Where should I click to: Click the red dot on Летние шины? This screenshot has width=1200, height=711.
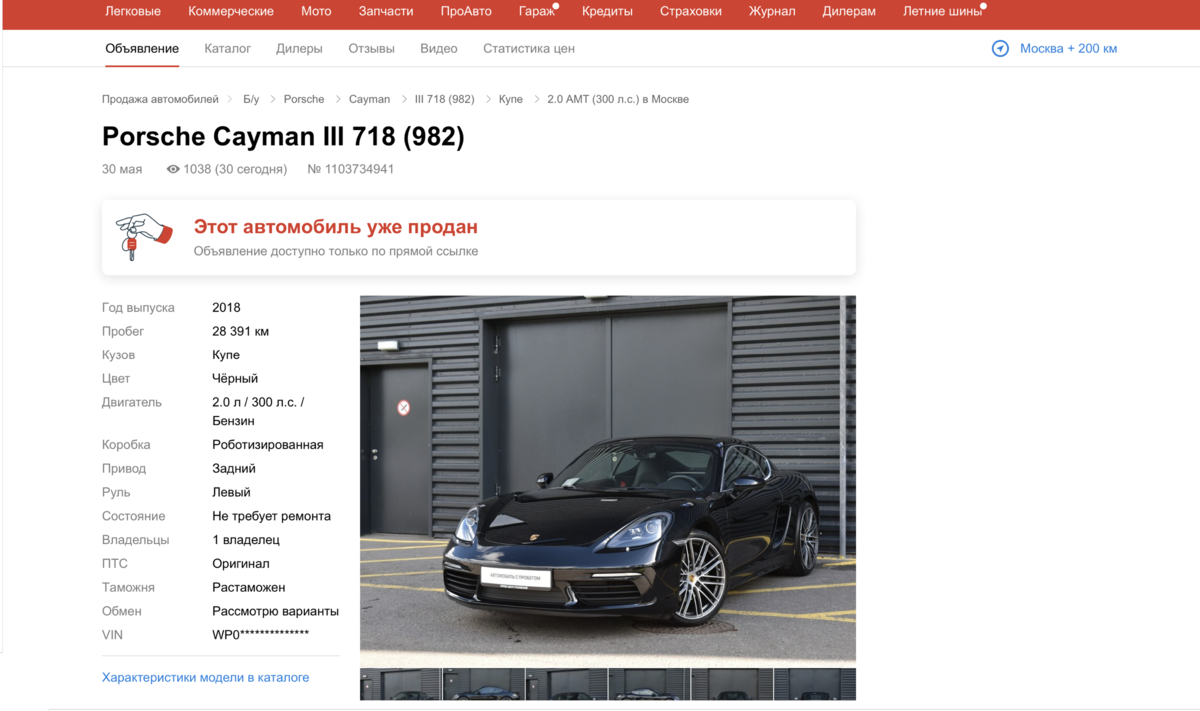click(x=981, y=5)
